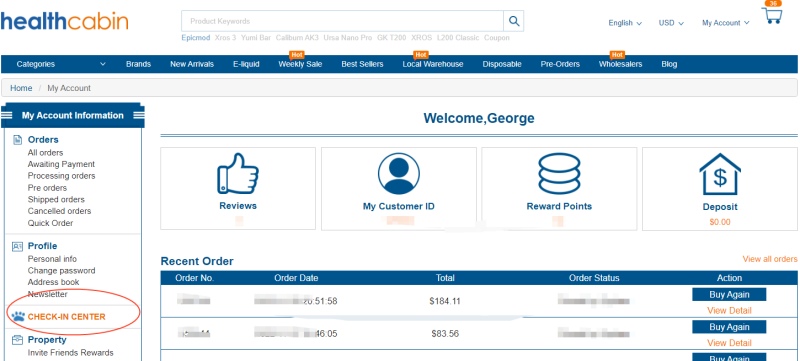Open the shopping cart icon
This screenshot has height=361, width=800.
(x=772, y=15)
